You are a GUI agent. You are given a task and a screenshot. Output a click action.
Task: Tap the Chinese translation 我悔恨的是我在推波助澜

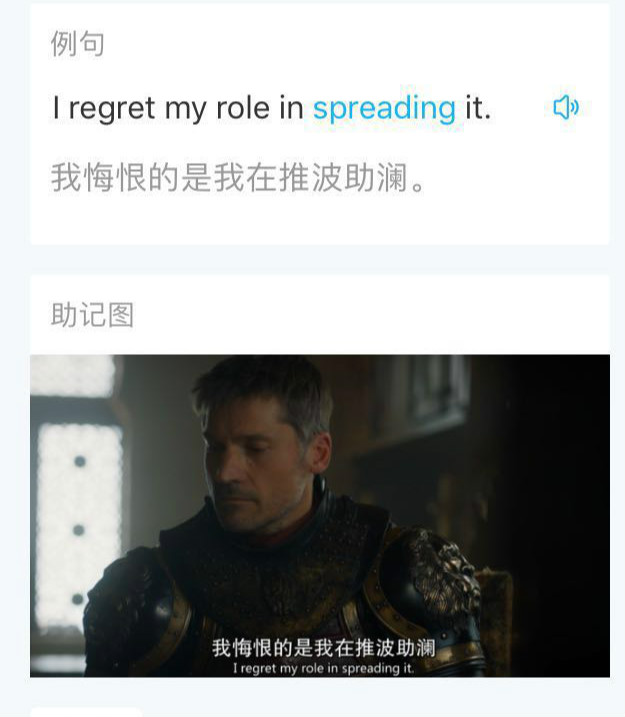click(239, 177)
